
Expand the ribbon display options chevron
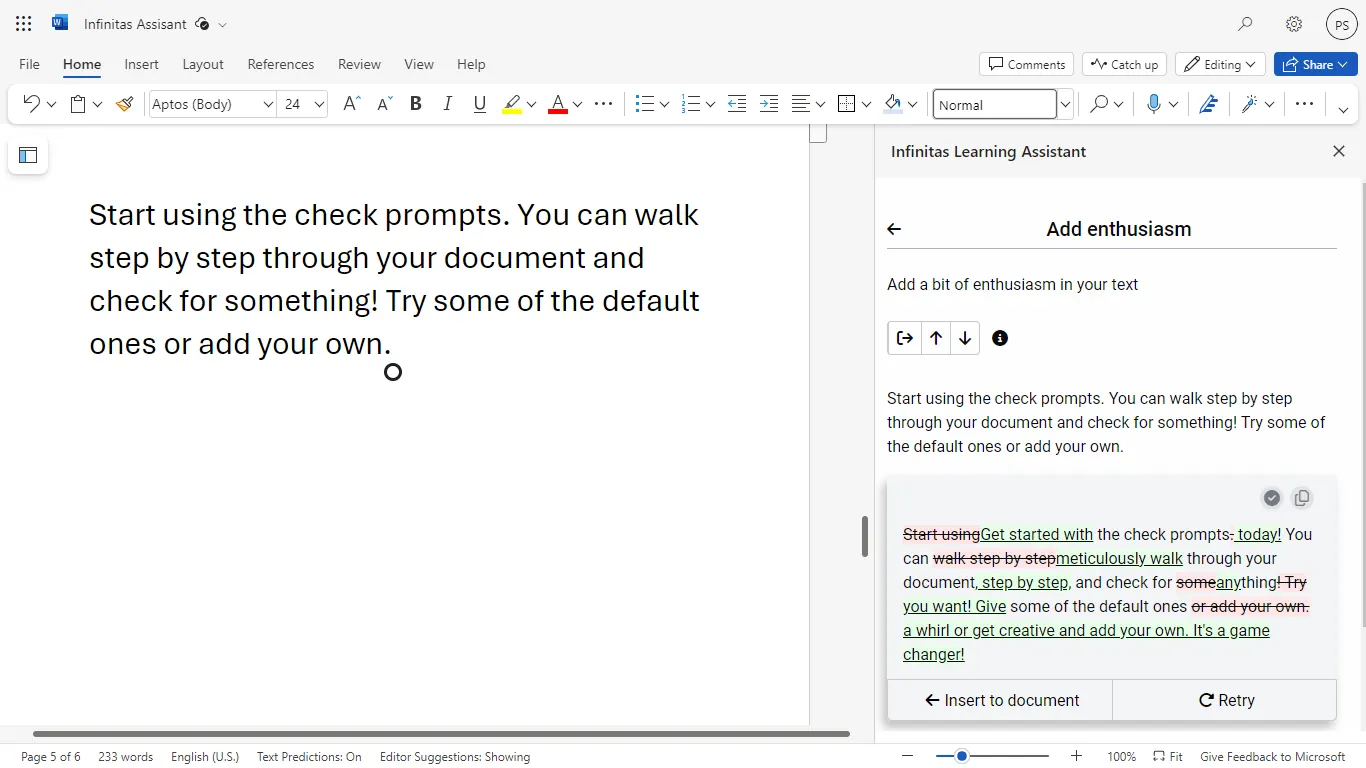click(x=1343, y=110)
